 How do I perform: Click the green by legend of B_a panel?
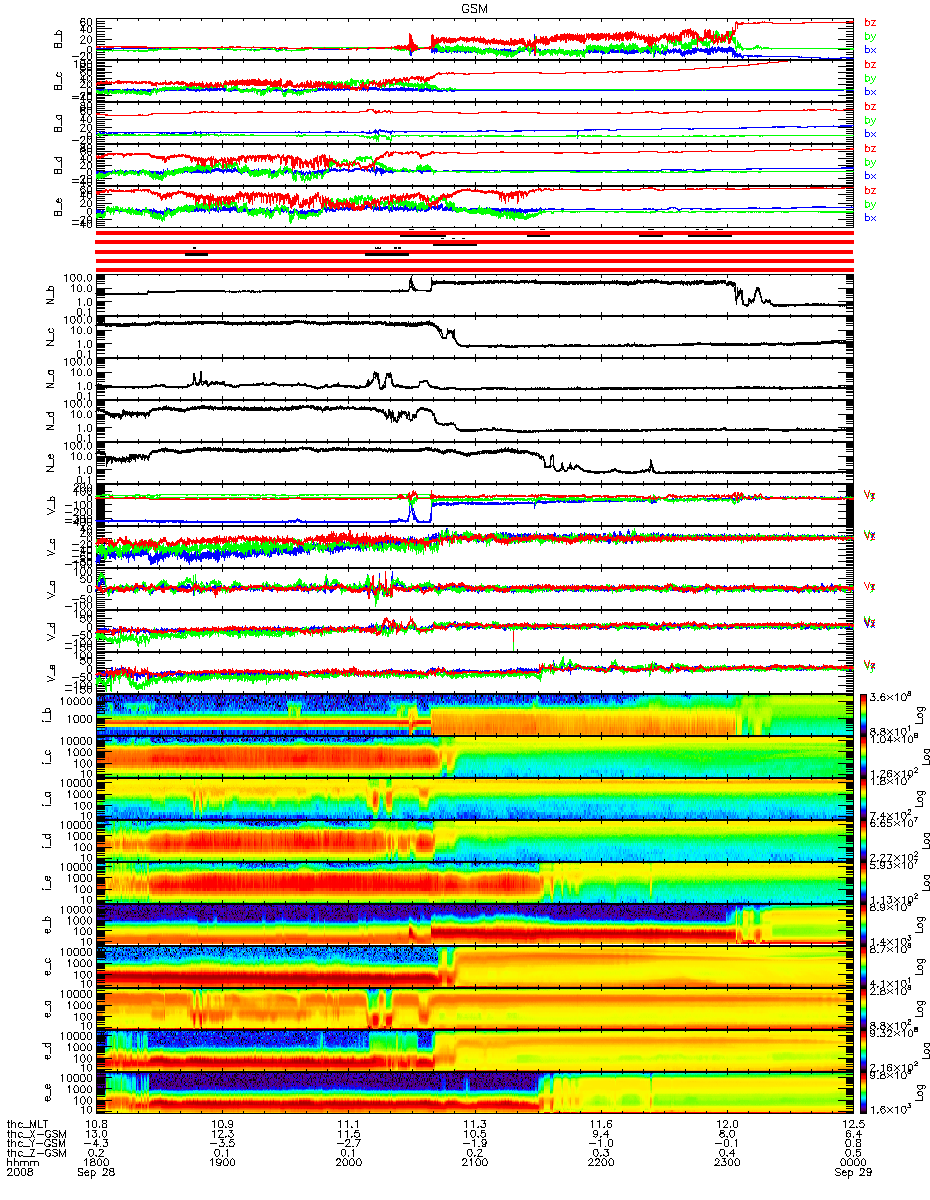(x=870, y=120)
